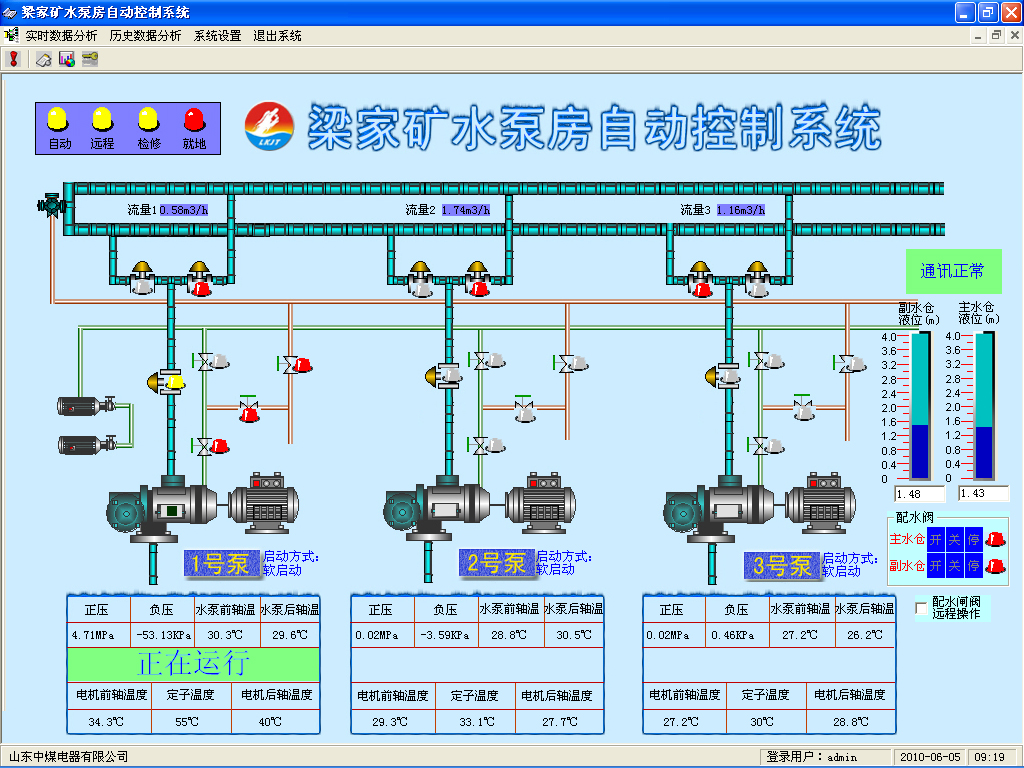Click the yellow lit valve above pump 1
1024x768 pixels.
click(170, 381)
